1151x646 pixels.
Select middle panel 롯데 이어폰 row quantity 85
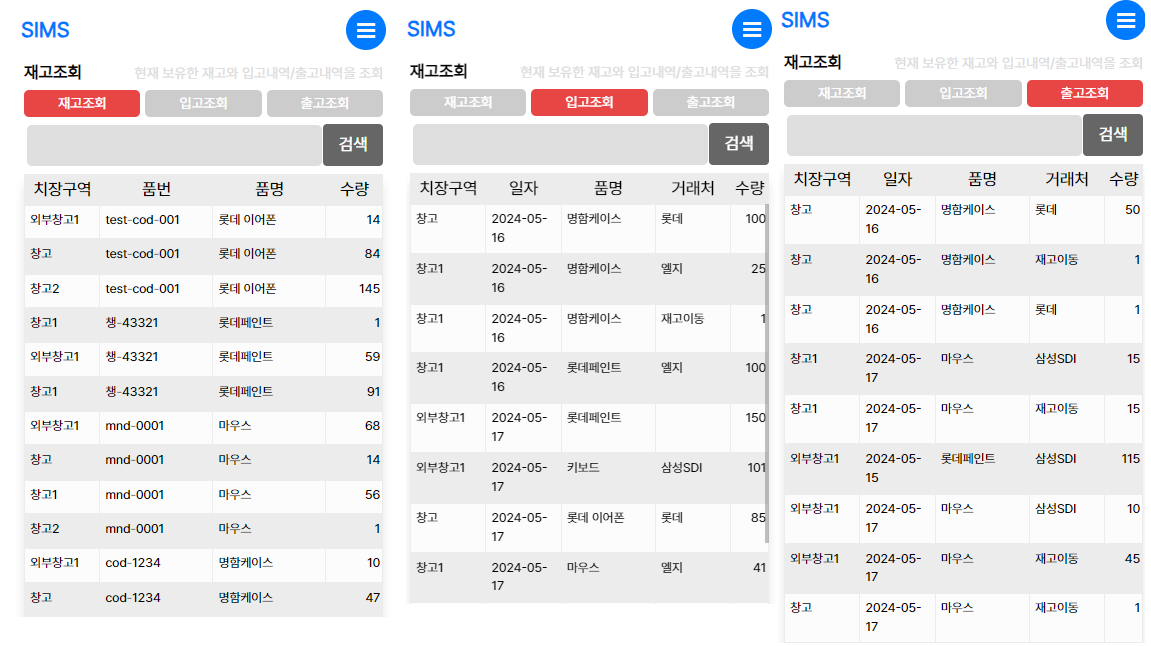pyautogui.click(x=589, y=527)
